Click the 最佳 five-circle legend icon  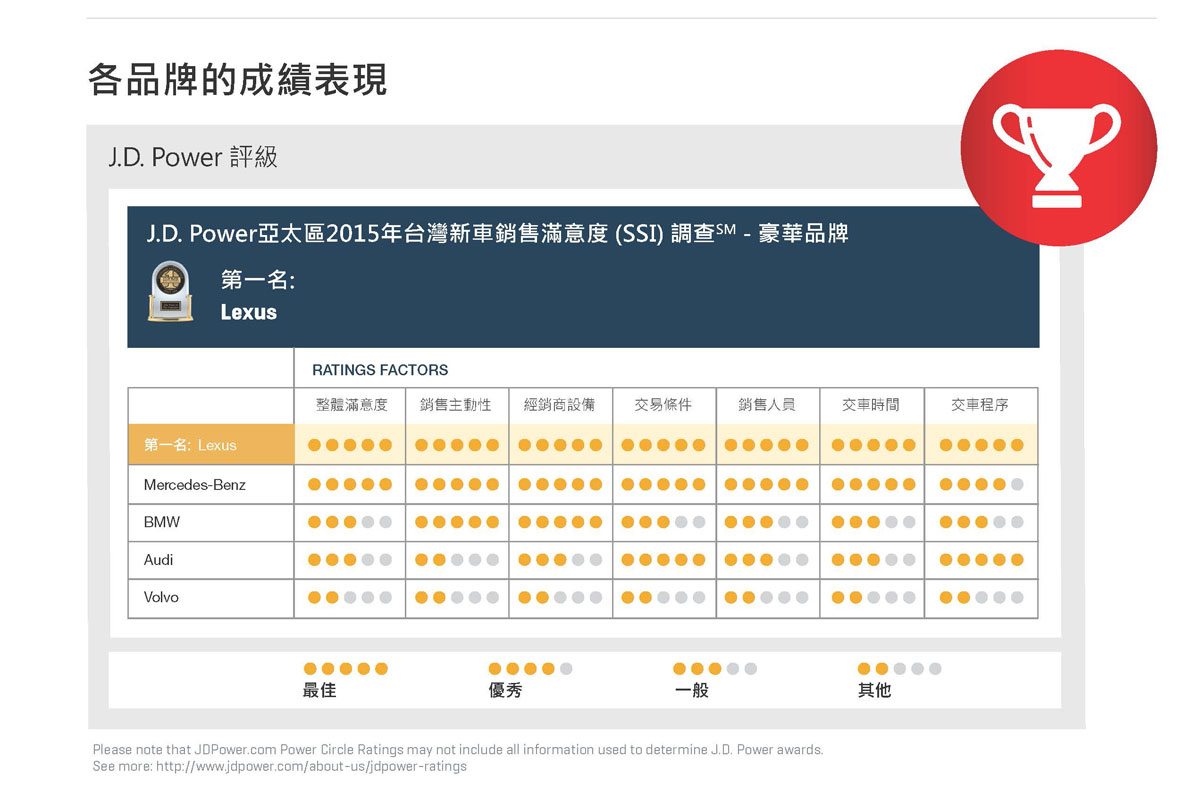pos(345,669)
